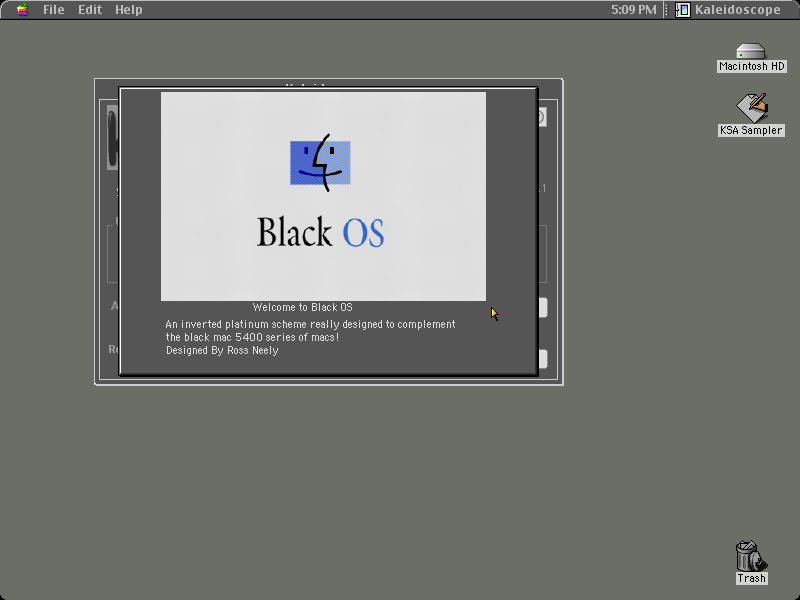Image resolution: width=800 pixels, height=600 pixels.
Task: Click the Kaleidoscope application menu icon
Action: [683, 10]
